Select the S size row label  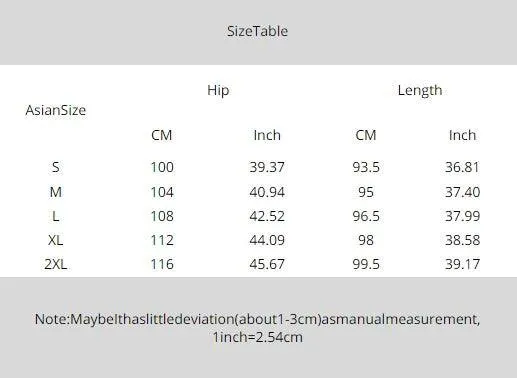(56, 167)
